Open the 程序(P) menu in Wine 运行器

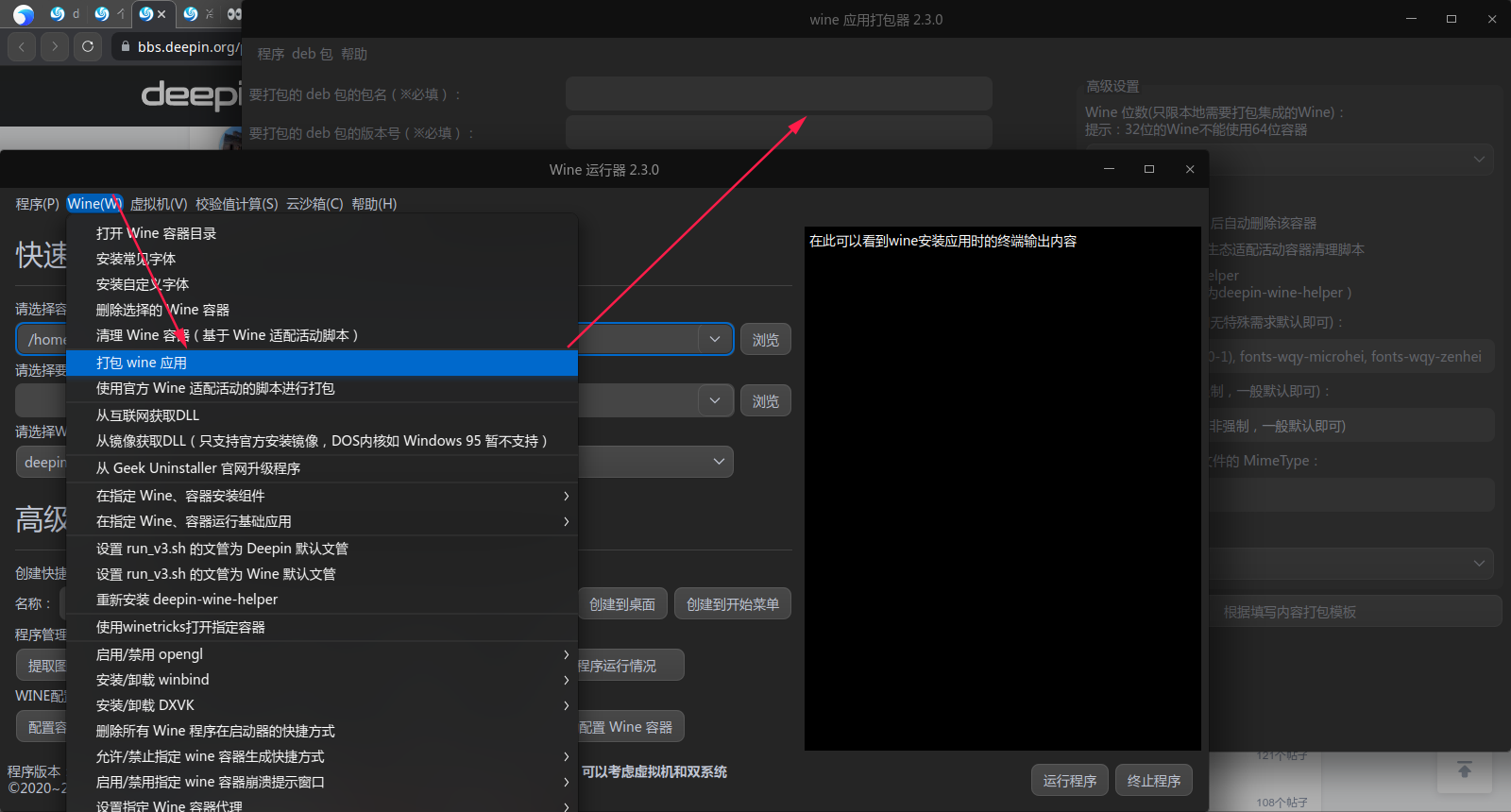(x=38, y=204)
